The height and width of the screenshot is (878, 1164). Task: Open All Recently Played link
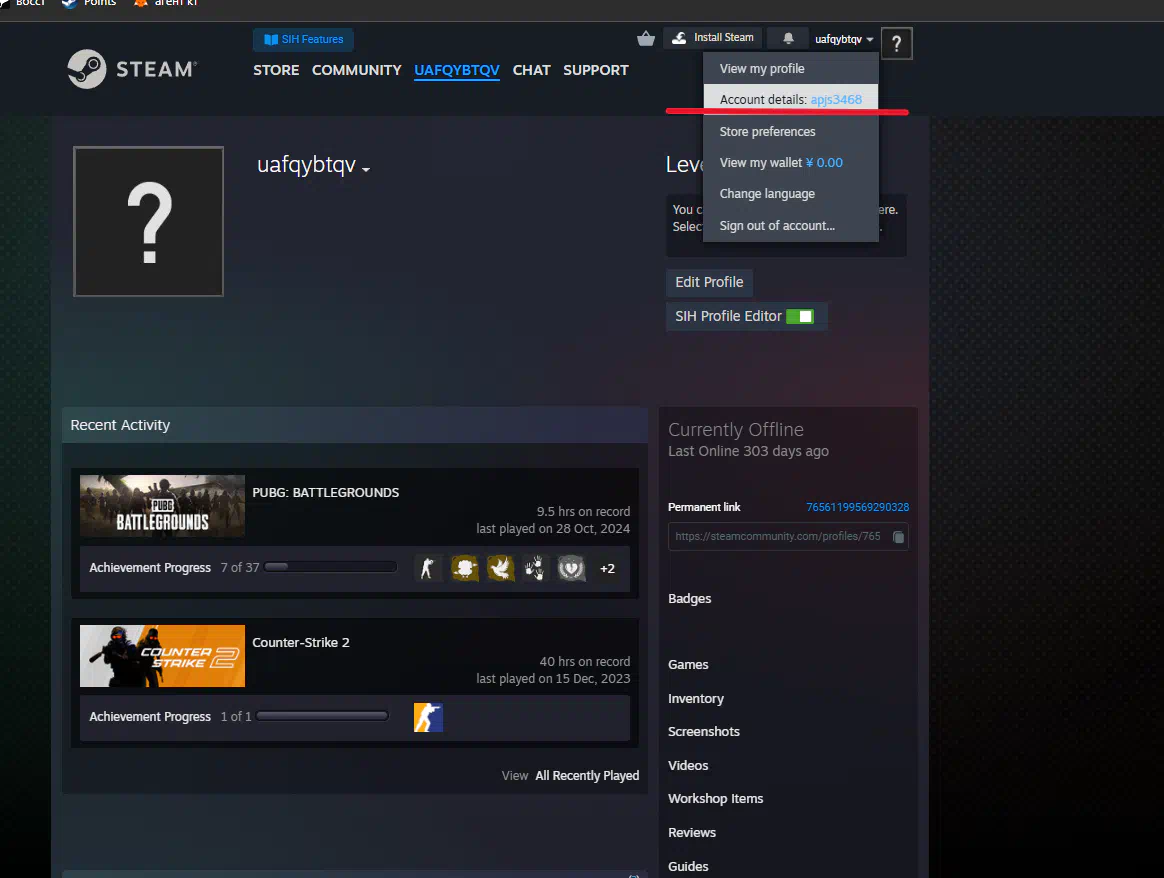click(x=587, y=775)
